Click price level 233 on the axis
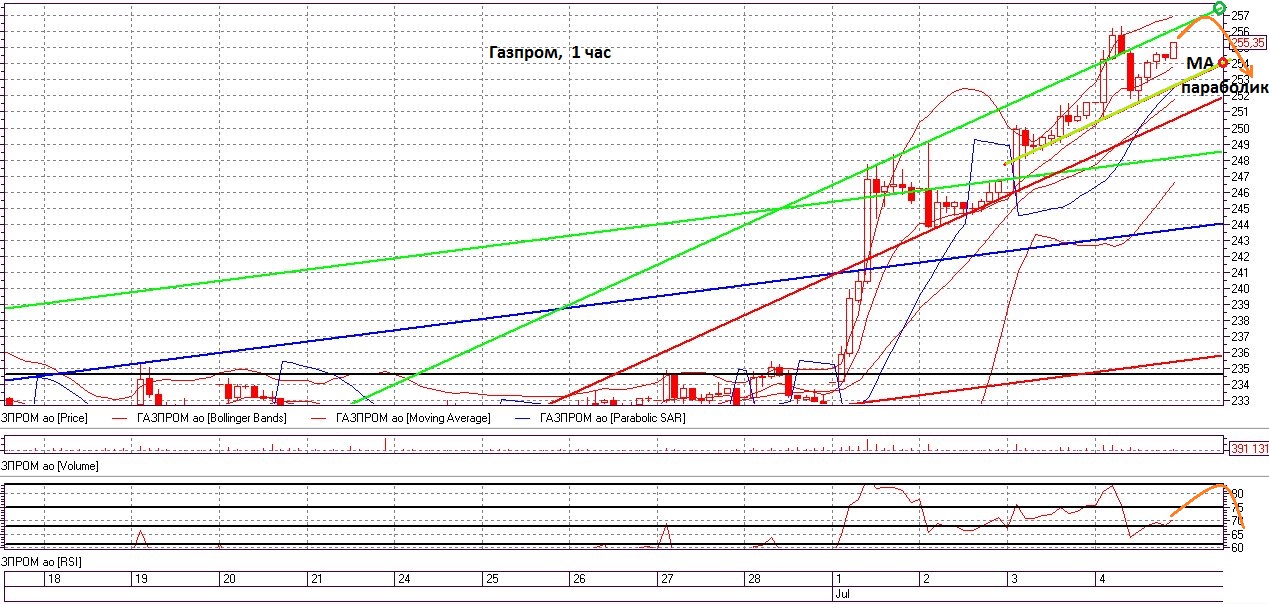This screenshot has width=1269, height=604. 1240,400
